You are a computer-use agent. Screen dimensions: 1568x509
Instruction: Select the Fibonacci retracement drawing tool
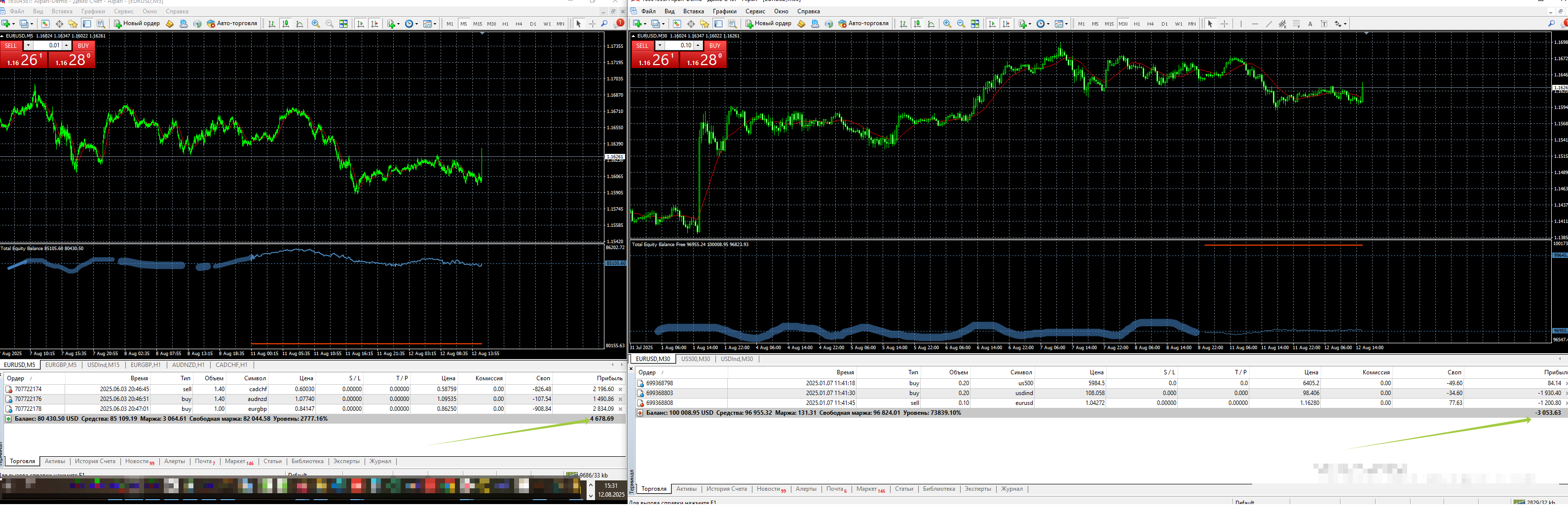(1296, 24)
